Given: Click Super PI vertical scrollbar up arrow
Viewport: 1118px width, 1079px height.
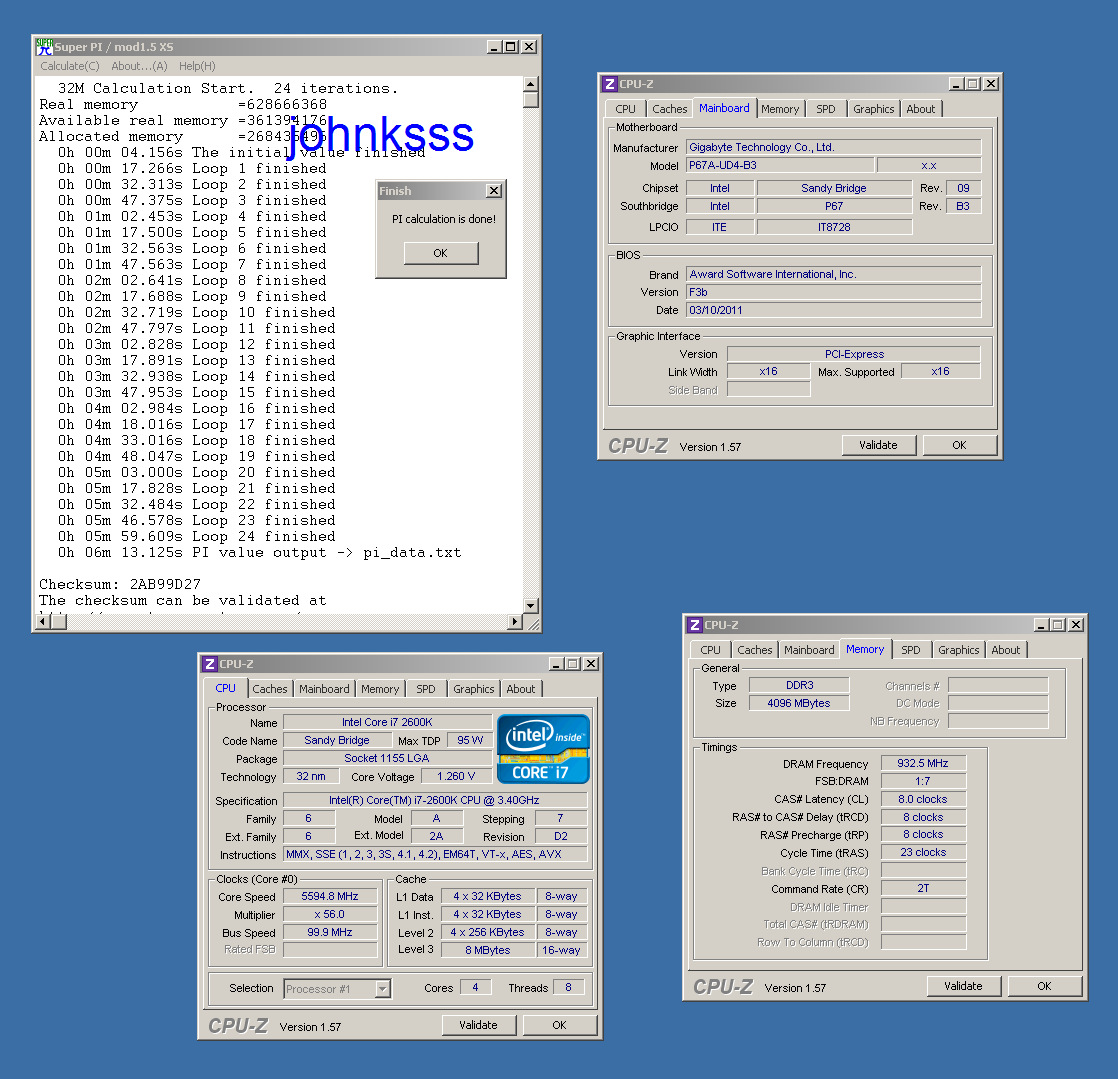Looking at the screenshot, I should pos(530,84).
